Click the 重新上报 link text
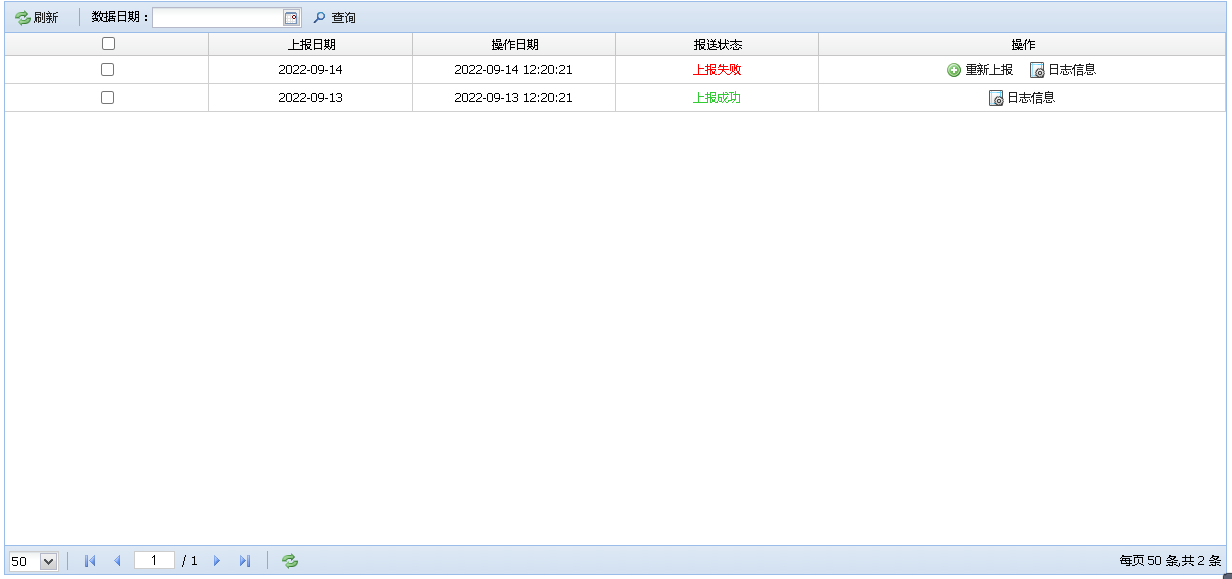 click(x=988, y=70)
